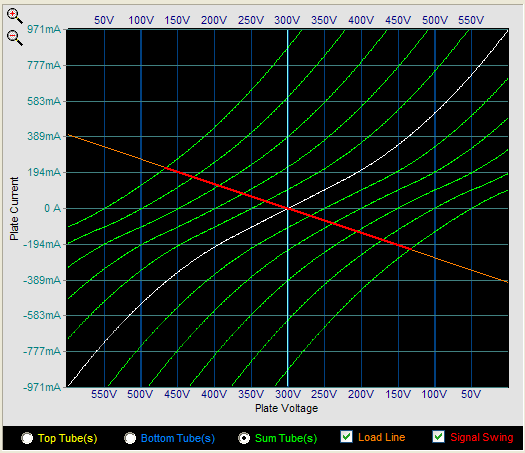The height and width of the screenshot is (453, 525).
Task: Select the Sum Tube(s) radio button
Action: coord(244,438)
